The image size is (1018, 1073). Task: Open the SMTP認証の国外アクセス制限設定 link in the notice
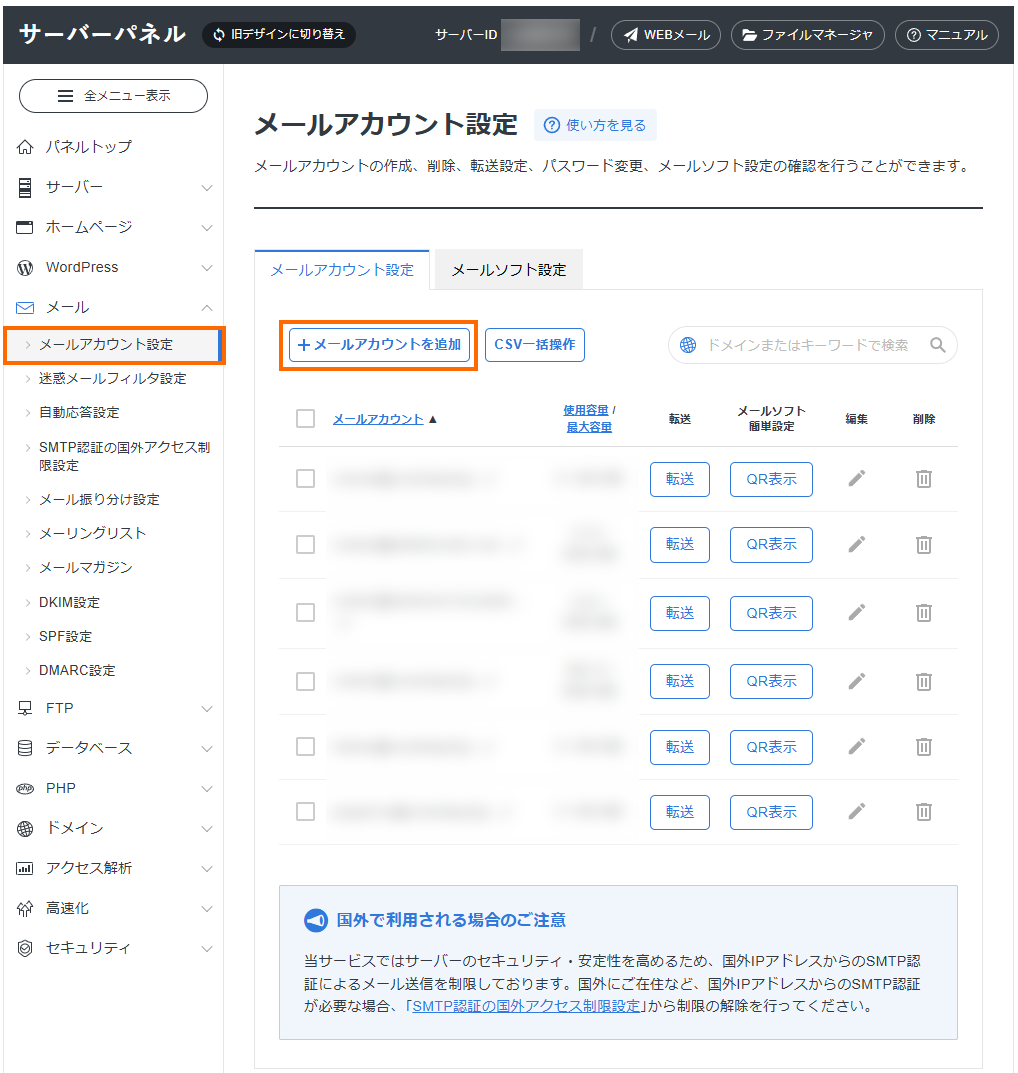[x=526, y=1006]
